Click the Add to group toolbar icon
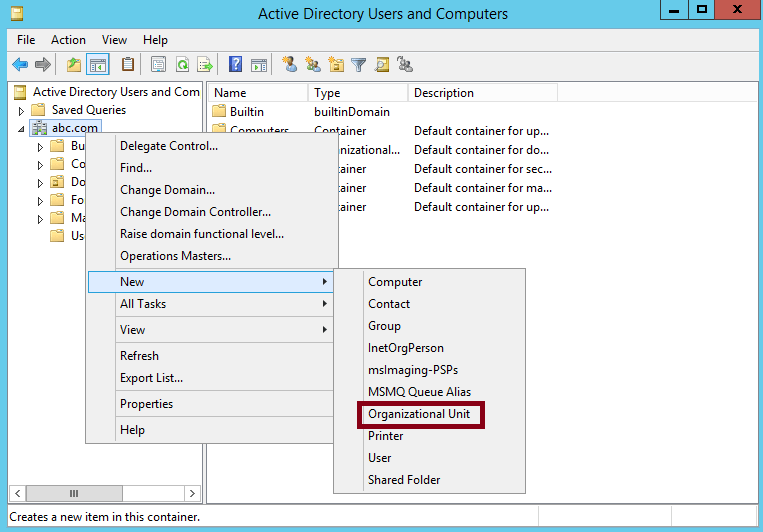The height and width of the screenshot is (532, 763). [x=405, y=64]
